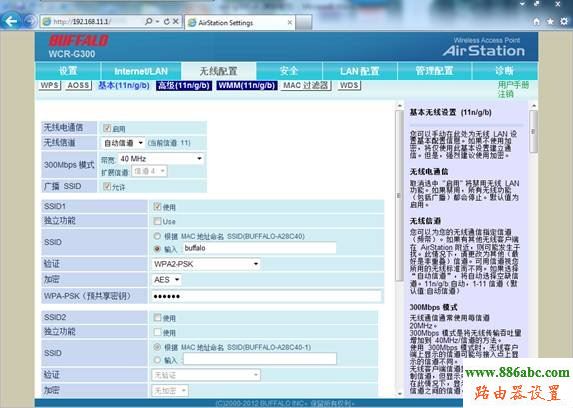Click the help panel scrollbar thumb
573x408 pixels.
[x=533, y=132]
